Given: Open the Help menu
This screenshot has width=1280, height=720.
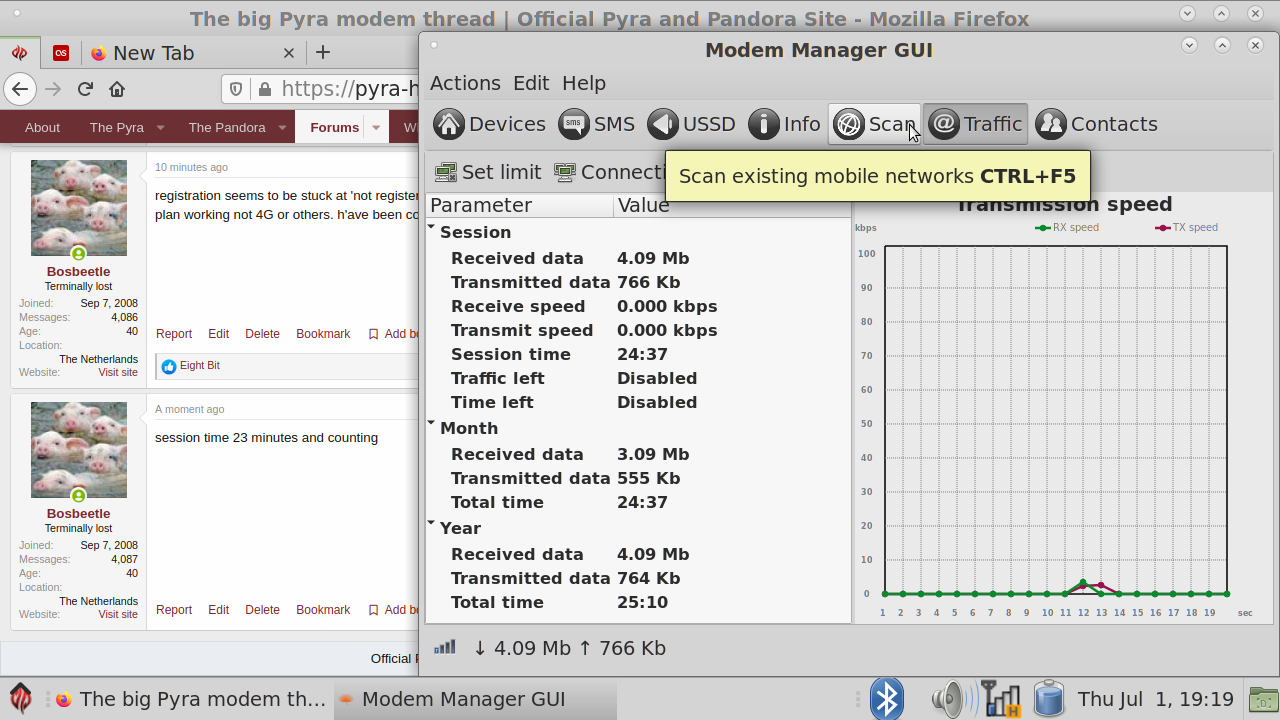Looking at the screenshot, I should (584, 83).
